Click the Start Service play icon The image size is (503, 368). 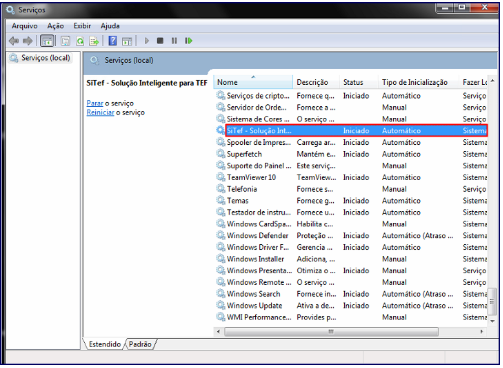147,41
